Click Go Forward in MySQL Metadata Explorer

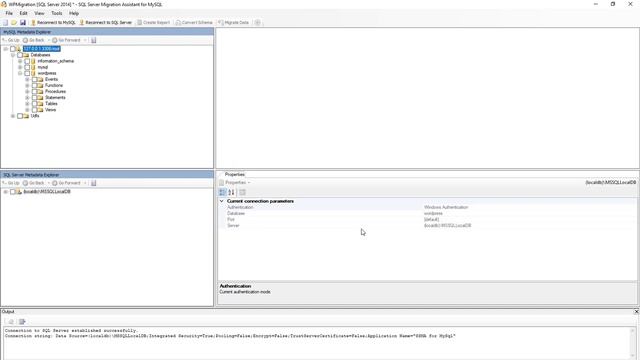(66, 40)
